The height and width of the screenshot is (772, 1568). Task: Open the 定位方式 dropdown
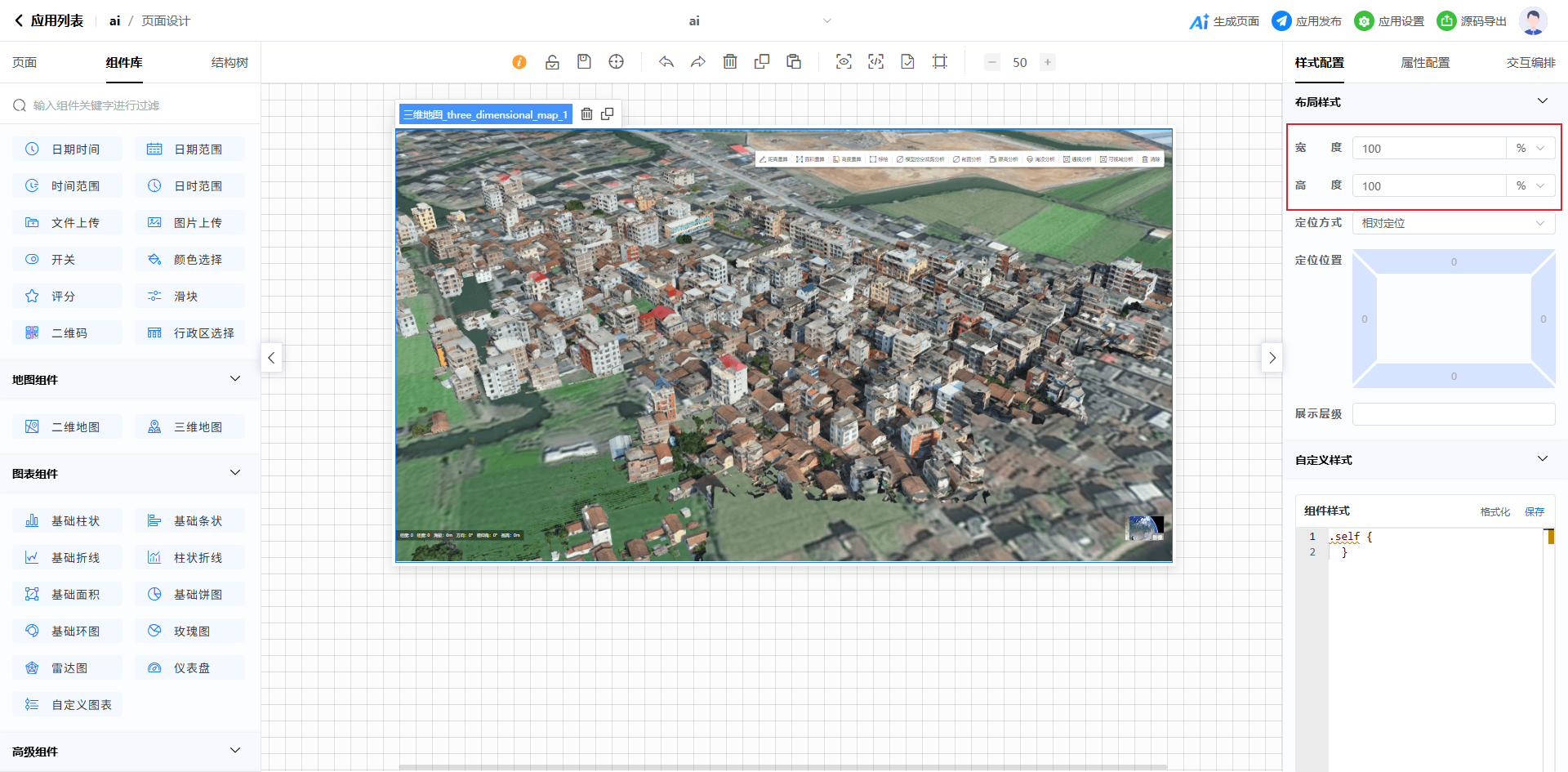pyautogui.click(x=1453, y=223)
